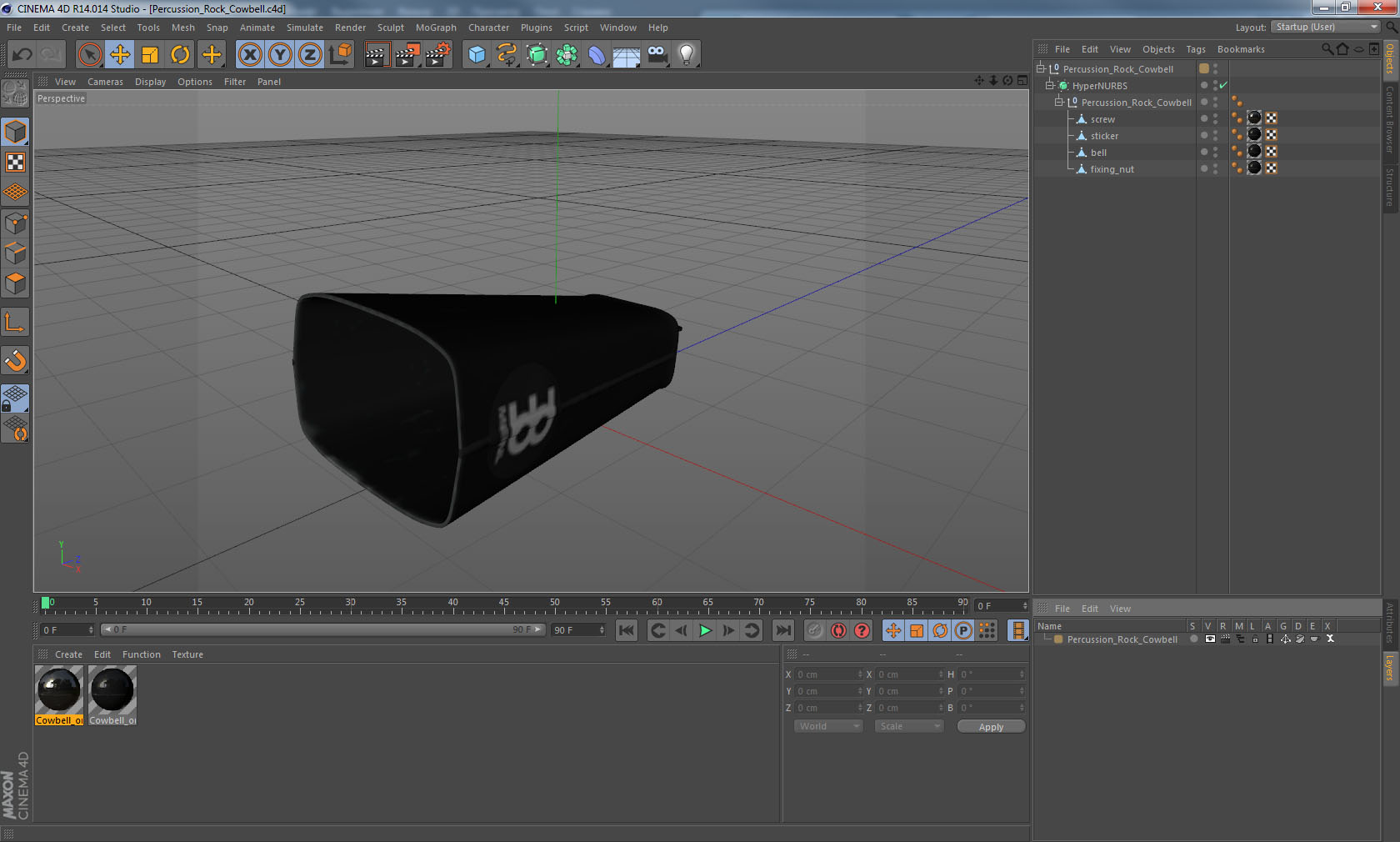Collapse the top Percussion_Rock_Cowbell object

pos(1041,69)
